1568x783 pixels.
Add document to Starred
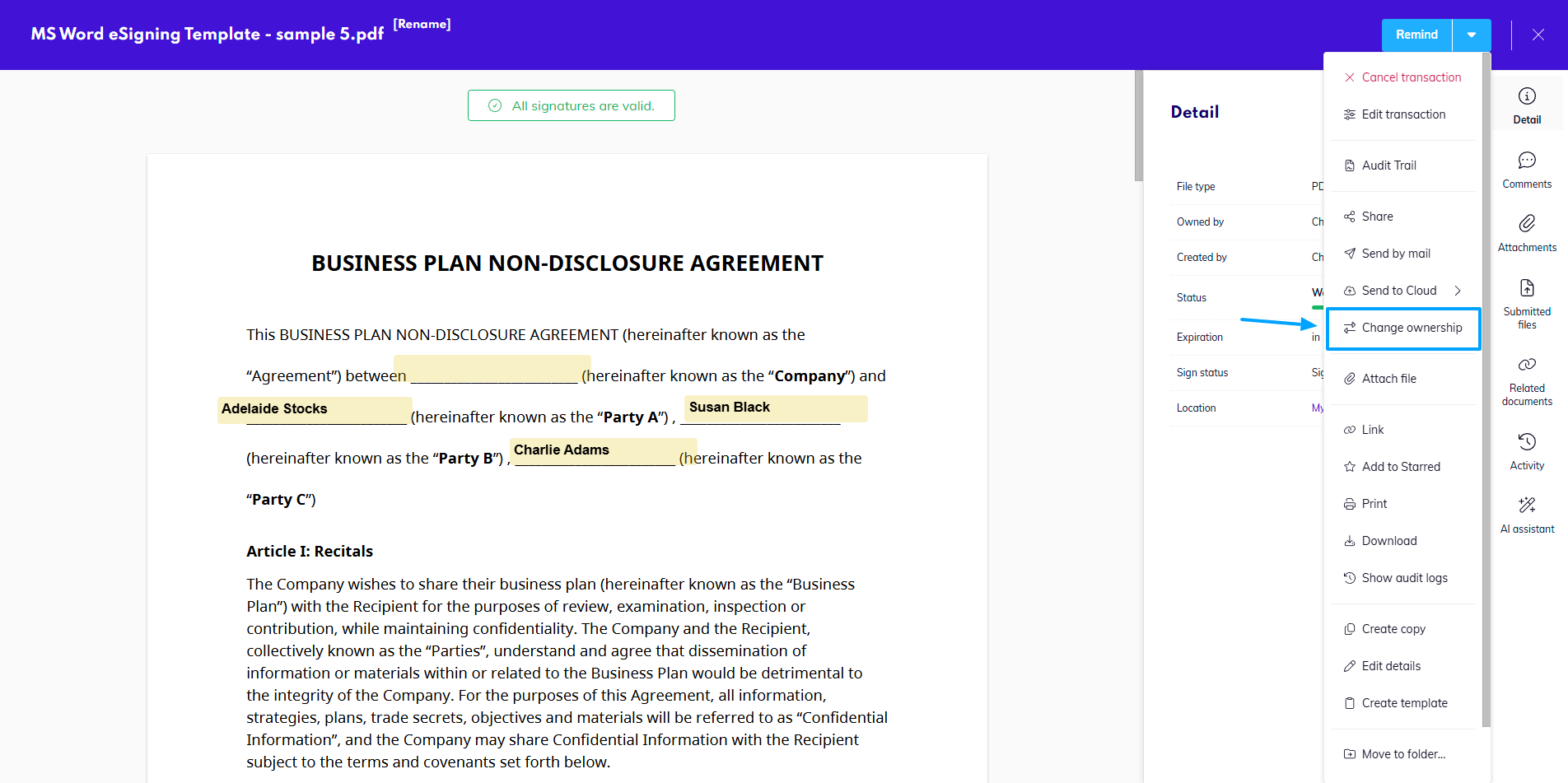pos(1400,467)
